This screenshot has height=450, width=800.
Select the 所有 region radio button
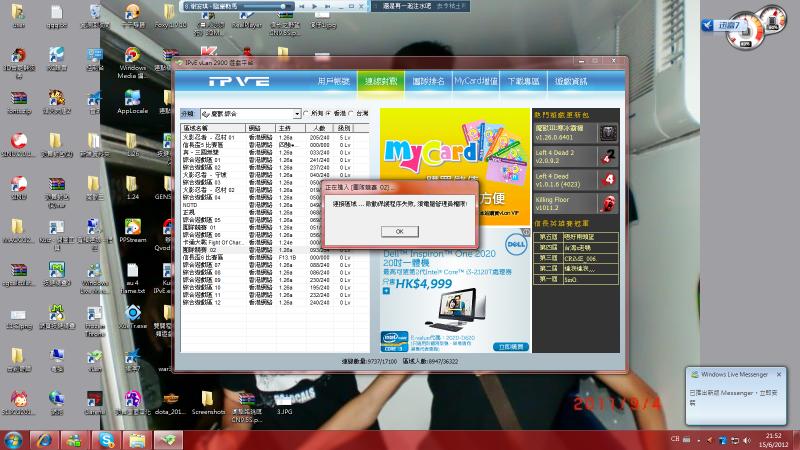306,113
